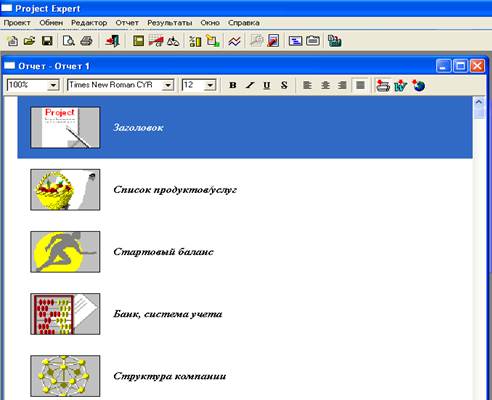Save the project with the floppy disk icon
The width and height of the screenshot is (492, 400).
[47, 41]
